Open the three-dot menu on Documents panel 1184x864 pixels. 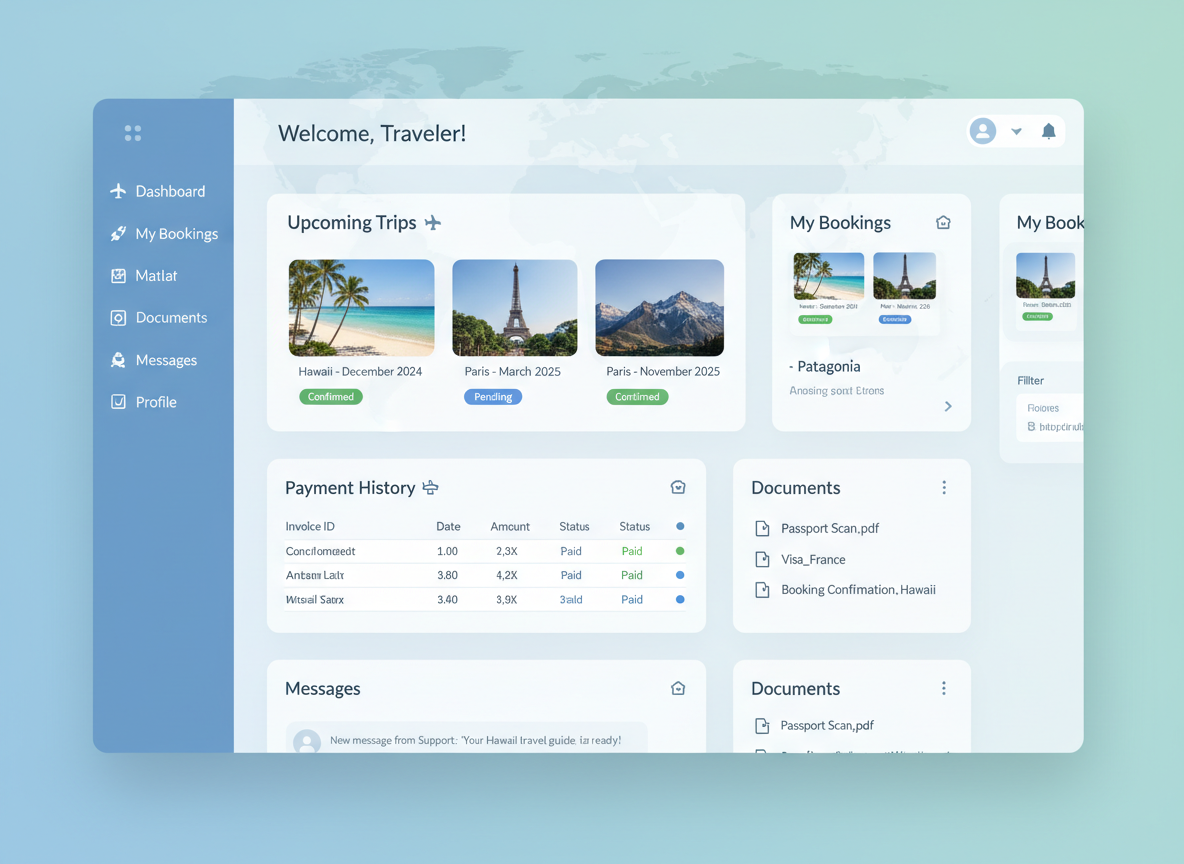pyautogui.click(x=943, y=487)
